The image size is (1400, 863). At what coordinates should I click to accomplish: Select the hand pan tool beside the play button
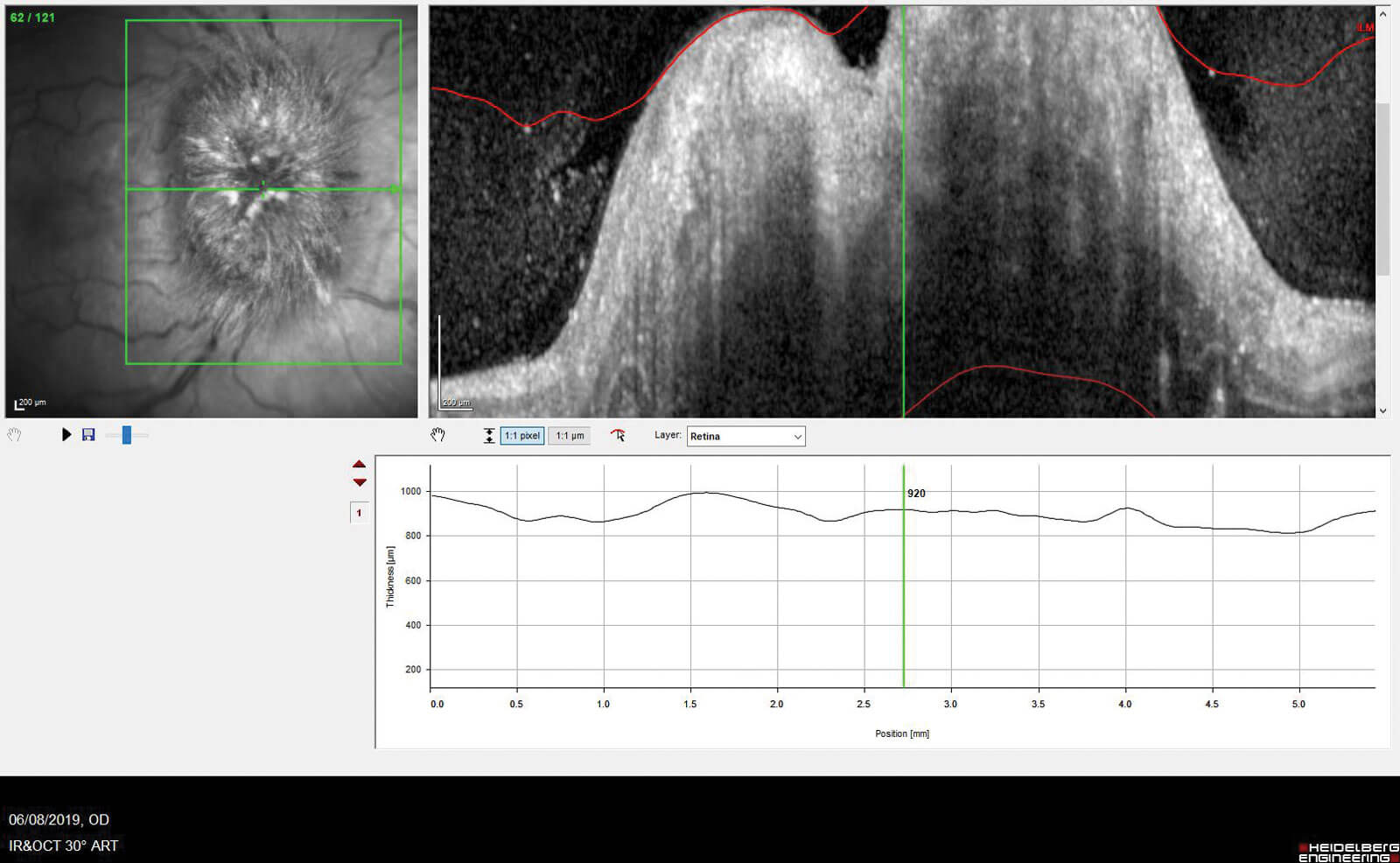click(14, 435)
